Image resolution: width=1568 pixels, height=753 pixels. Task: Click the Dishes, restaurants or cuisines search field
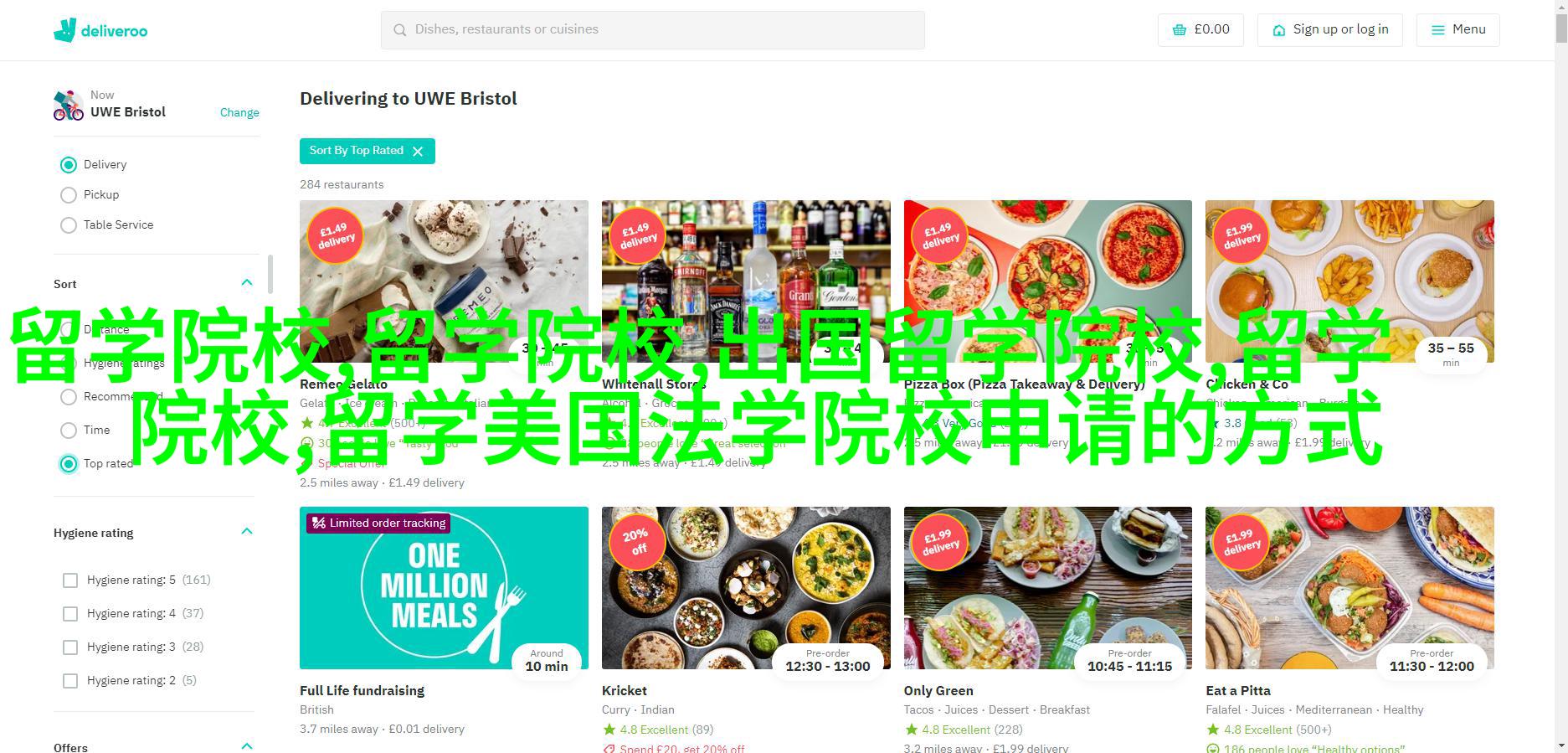click(653, 29)
